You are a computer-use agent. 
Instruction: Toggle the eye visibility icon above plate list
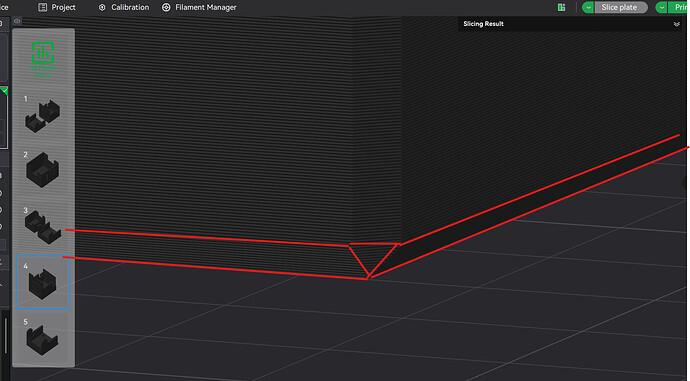[17, 21]
